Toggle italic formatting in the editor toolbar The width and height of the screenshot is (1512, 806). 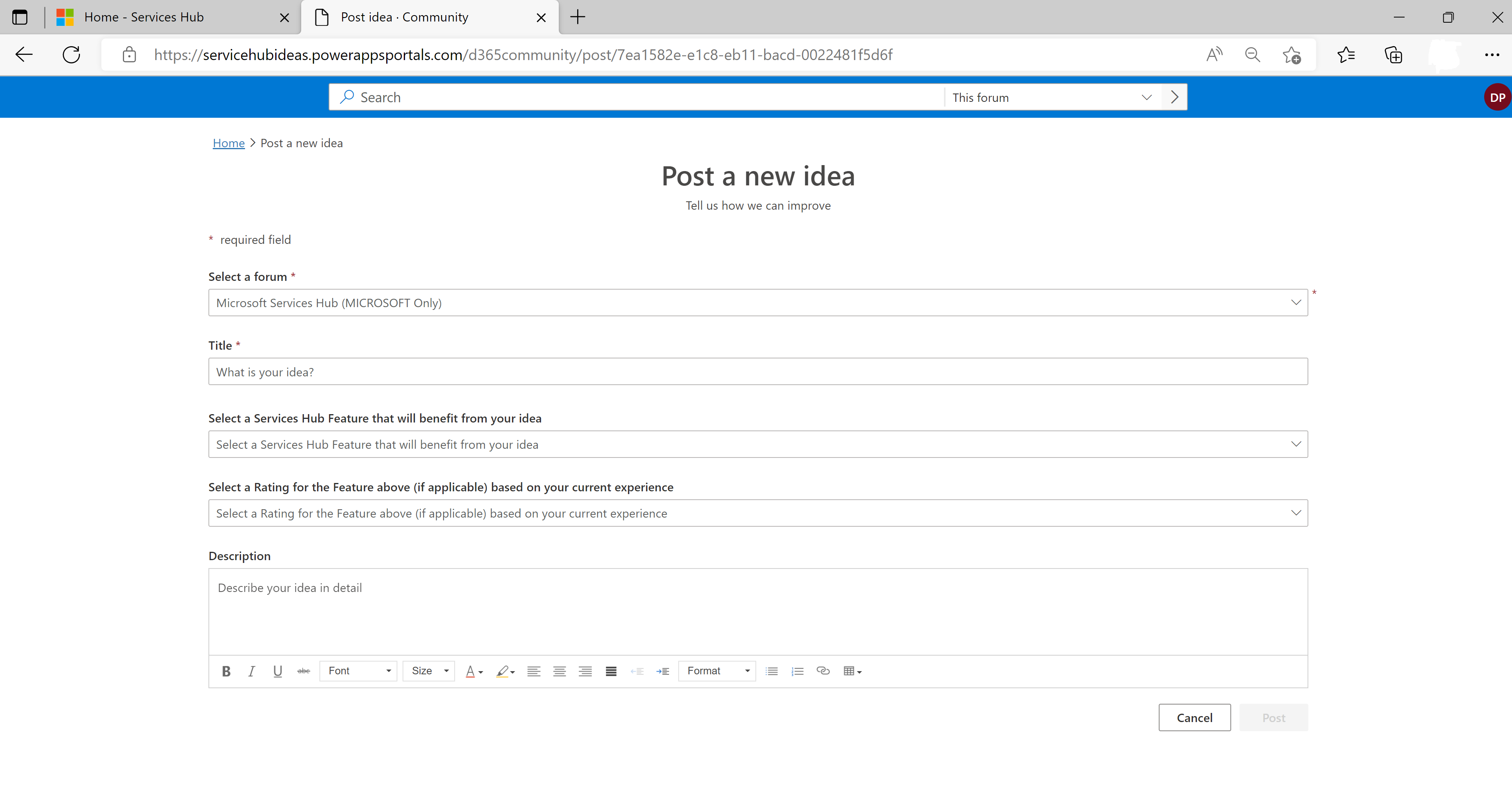coord(252,671)
